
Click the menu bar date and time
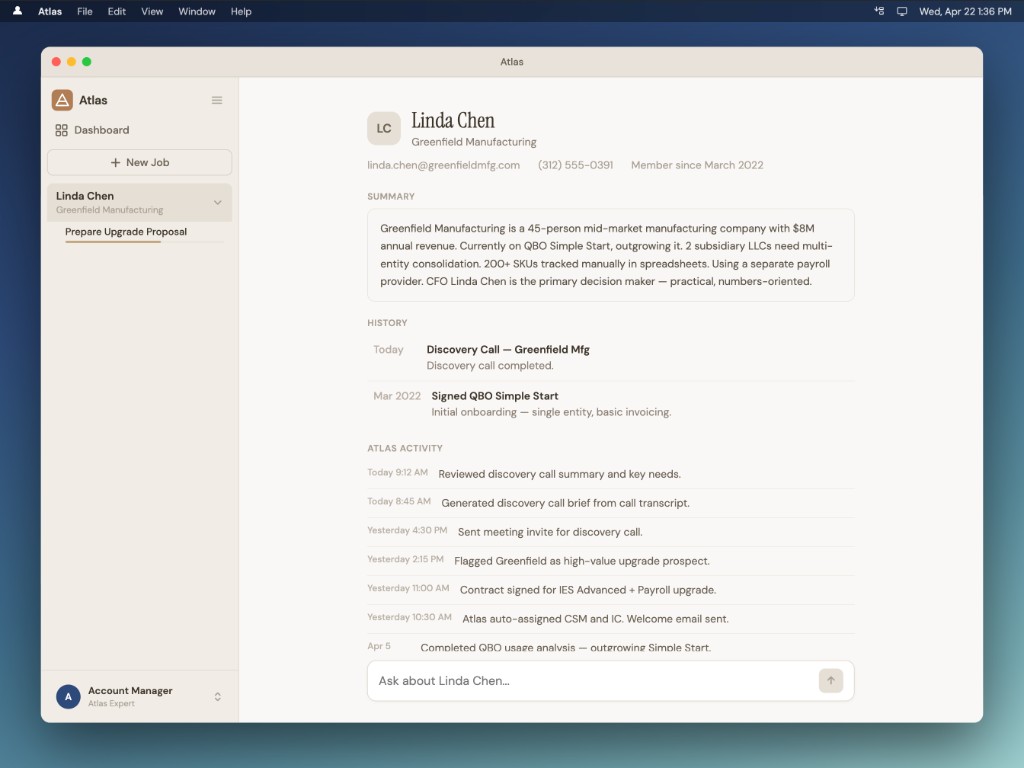click(965, 11)
